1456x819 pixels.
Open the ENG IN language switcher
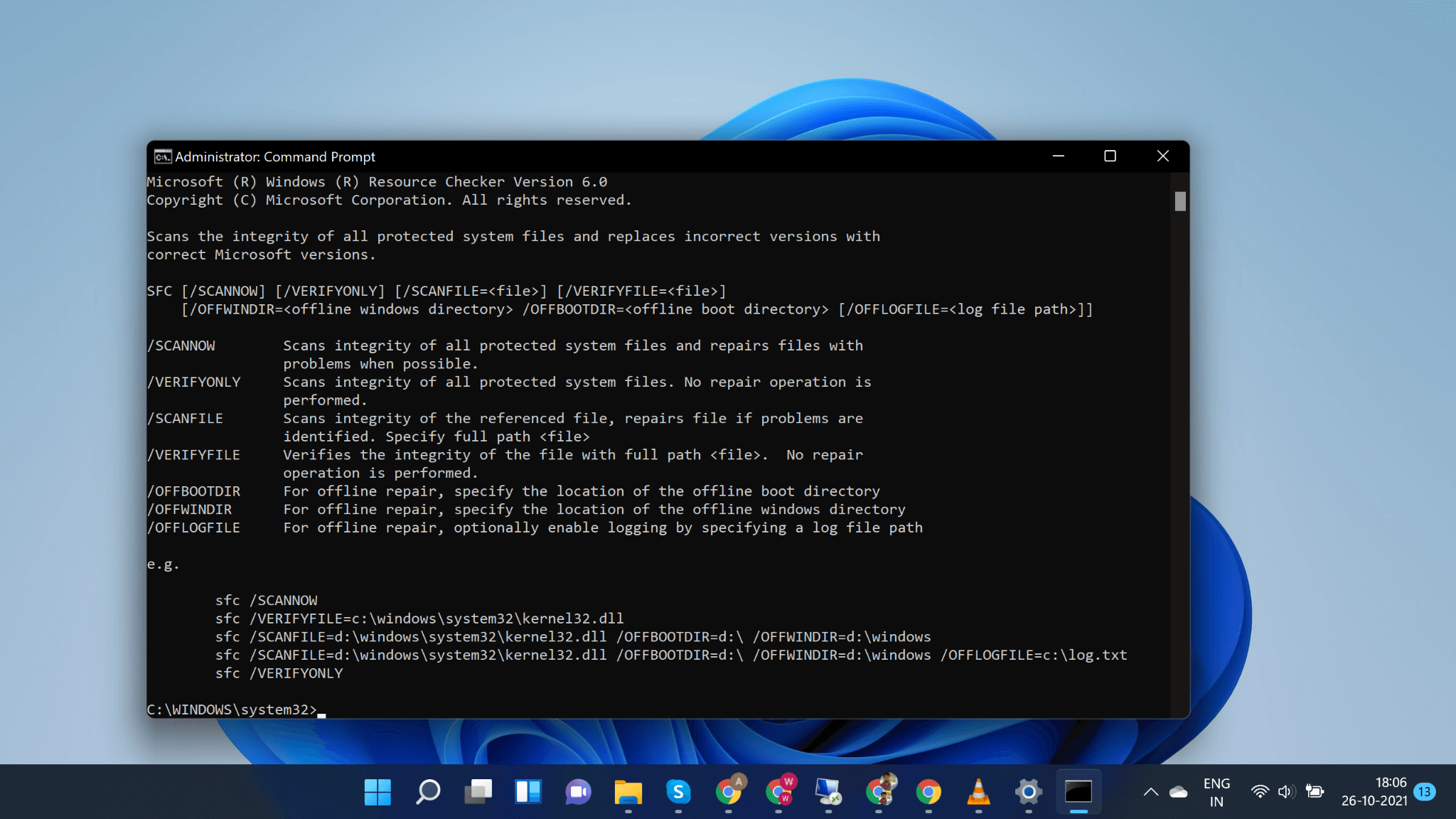(x=1217, y=791)
